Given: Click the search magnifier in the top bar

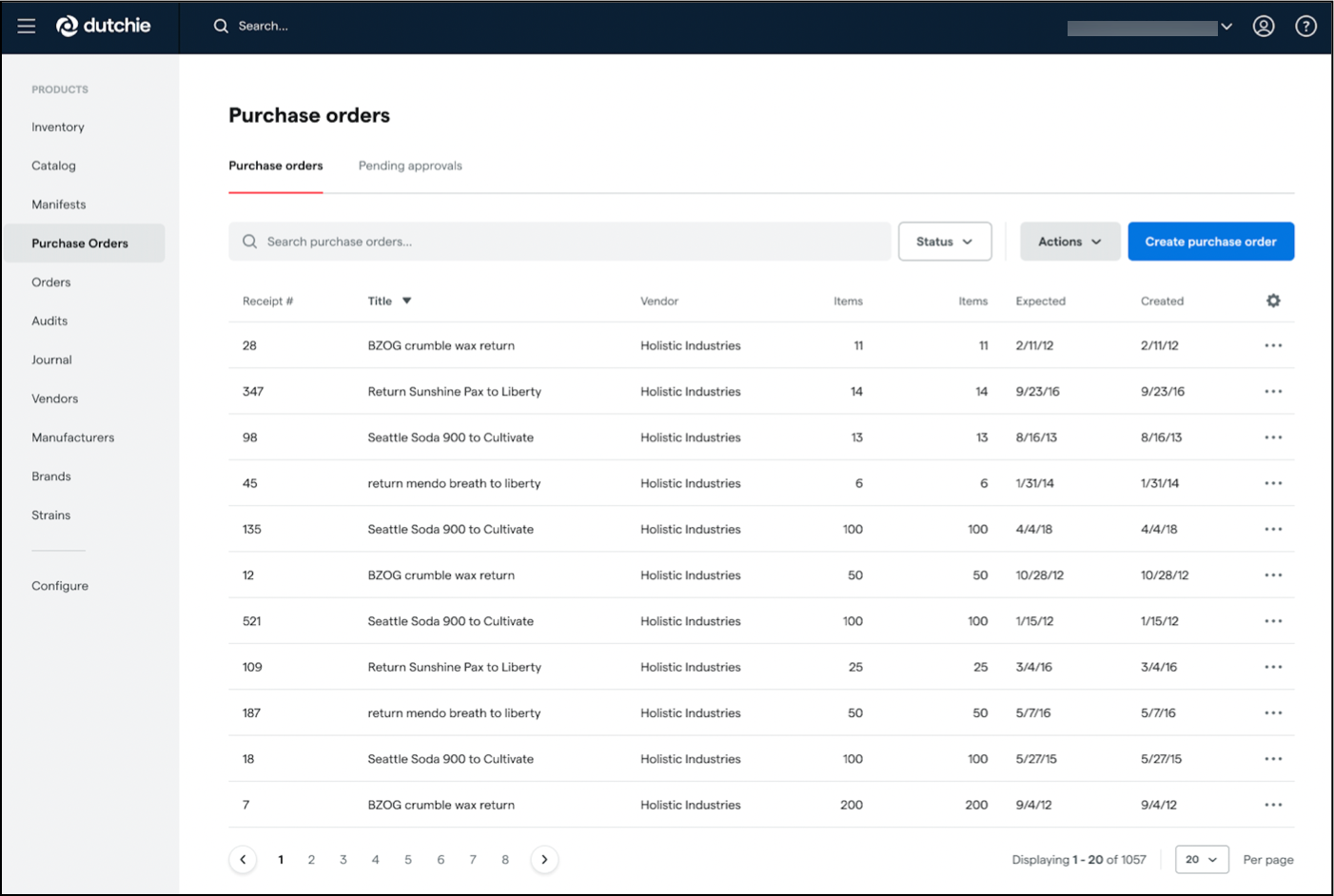Looking at the screenshot, I should (221, 26).
